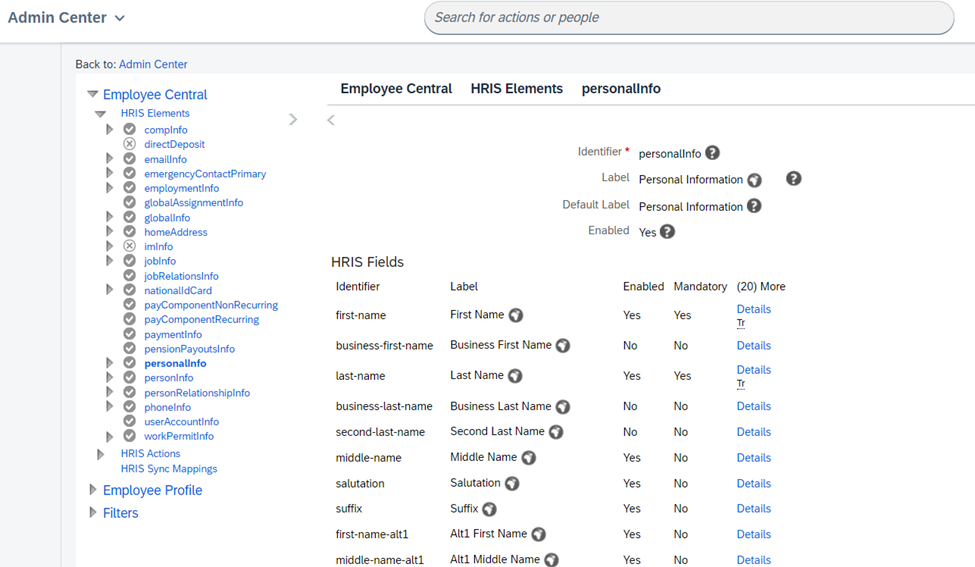975x567 pixels.
Task: Open translation globe beside Label Personal Information
Action: pos(754,180)
